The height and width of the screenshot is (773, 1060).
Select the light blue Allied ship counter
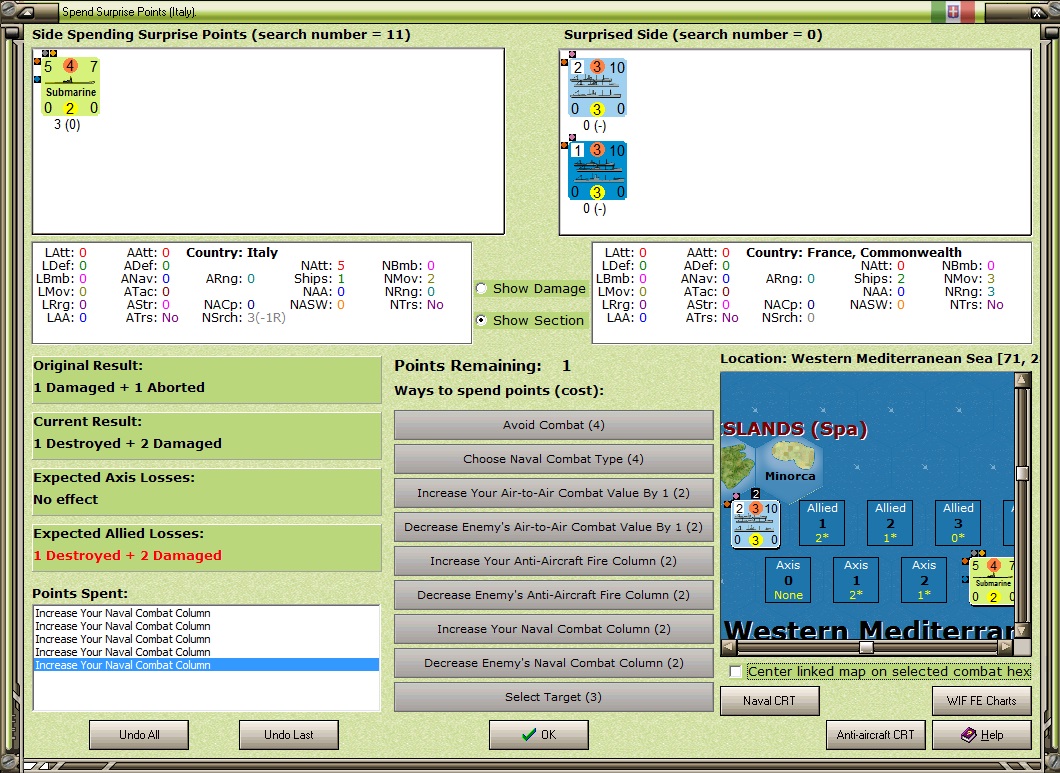coord(598,88)
